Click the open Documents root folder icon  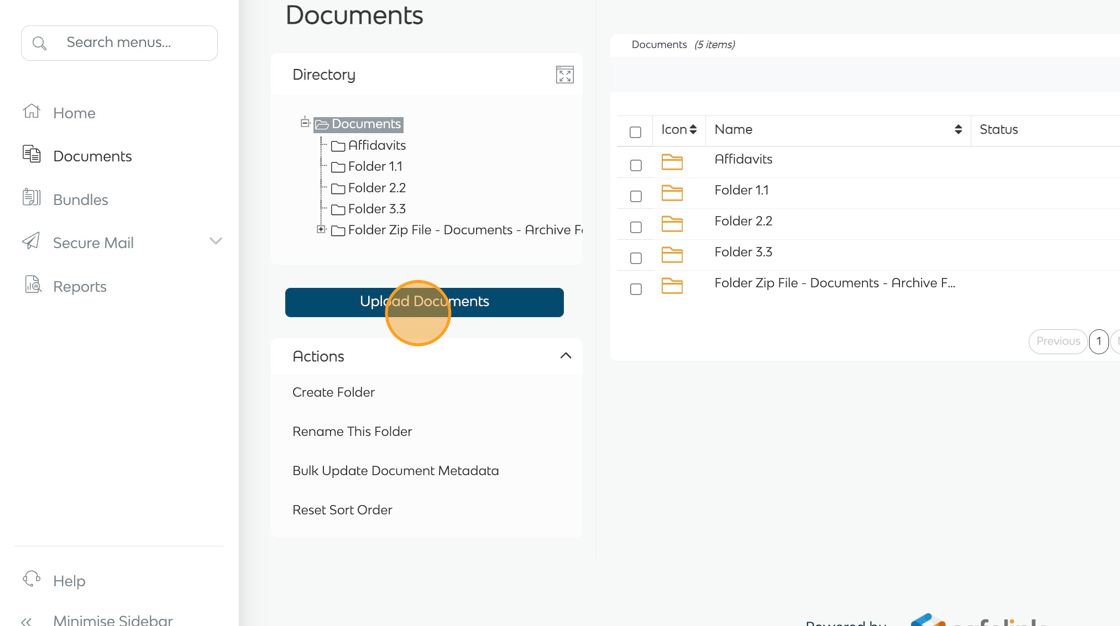(x=322, y=124)
